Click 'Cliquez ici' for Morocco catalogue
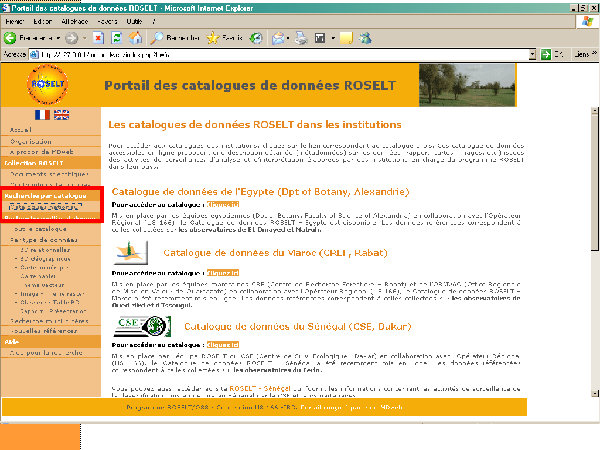This screenshot has width=600, height=450. (x=223, y=273)
